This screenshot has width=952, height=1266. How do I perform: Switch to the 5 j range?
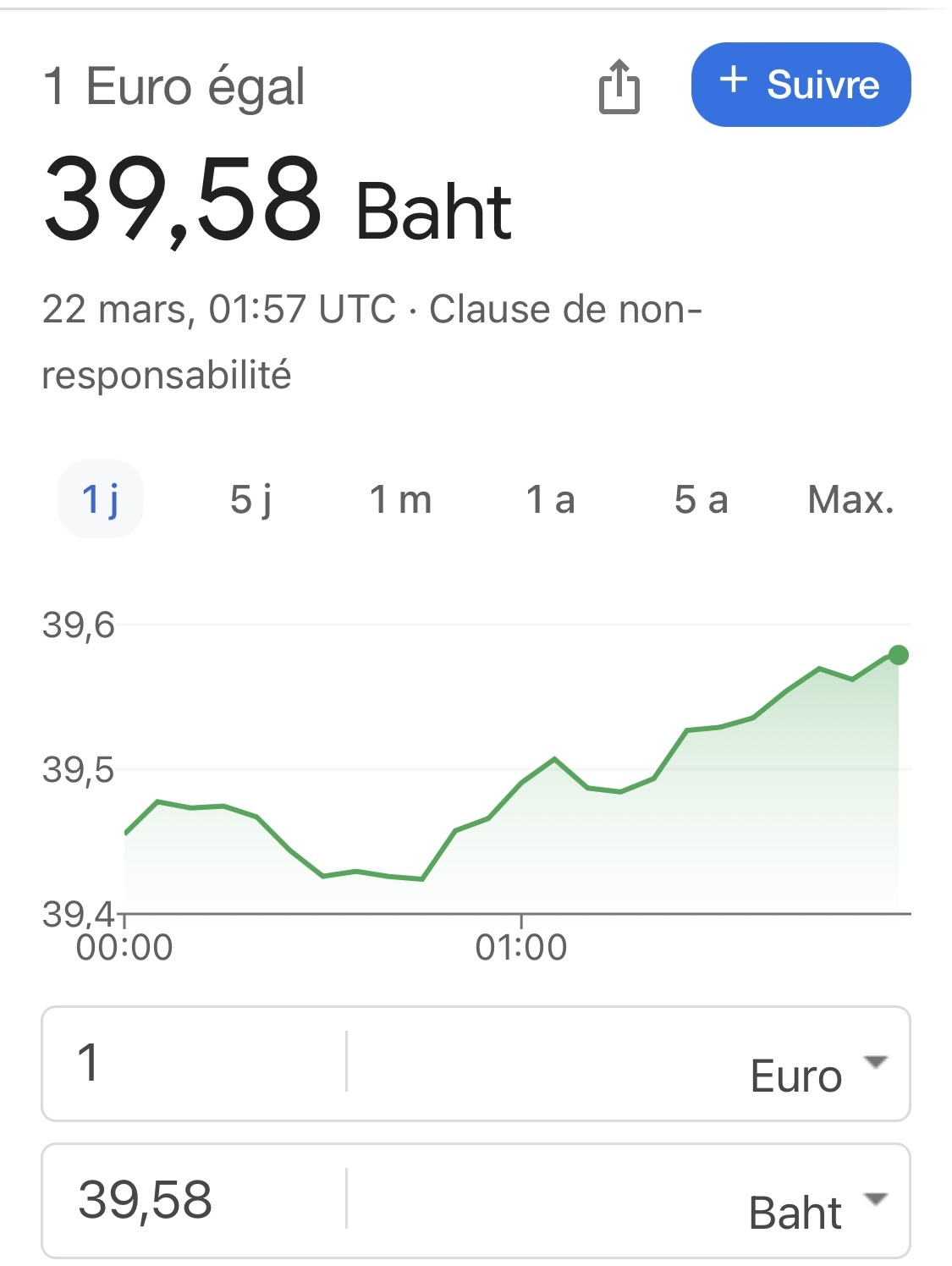250,499
